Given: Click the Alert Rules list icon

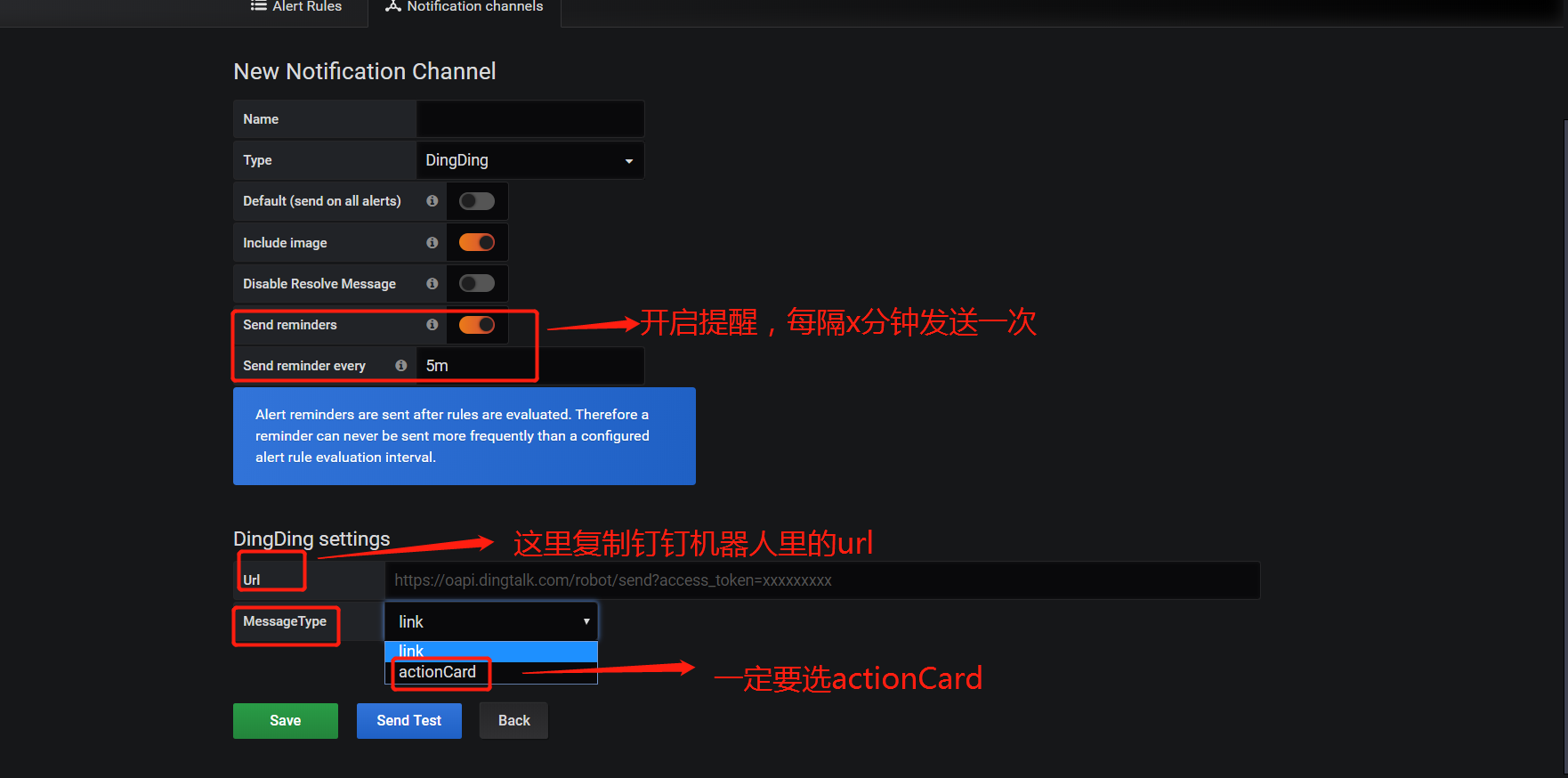Looking at the screenshot, I should [258, 6].
